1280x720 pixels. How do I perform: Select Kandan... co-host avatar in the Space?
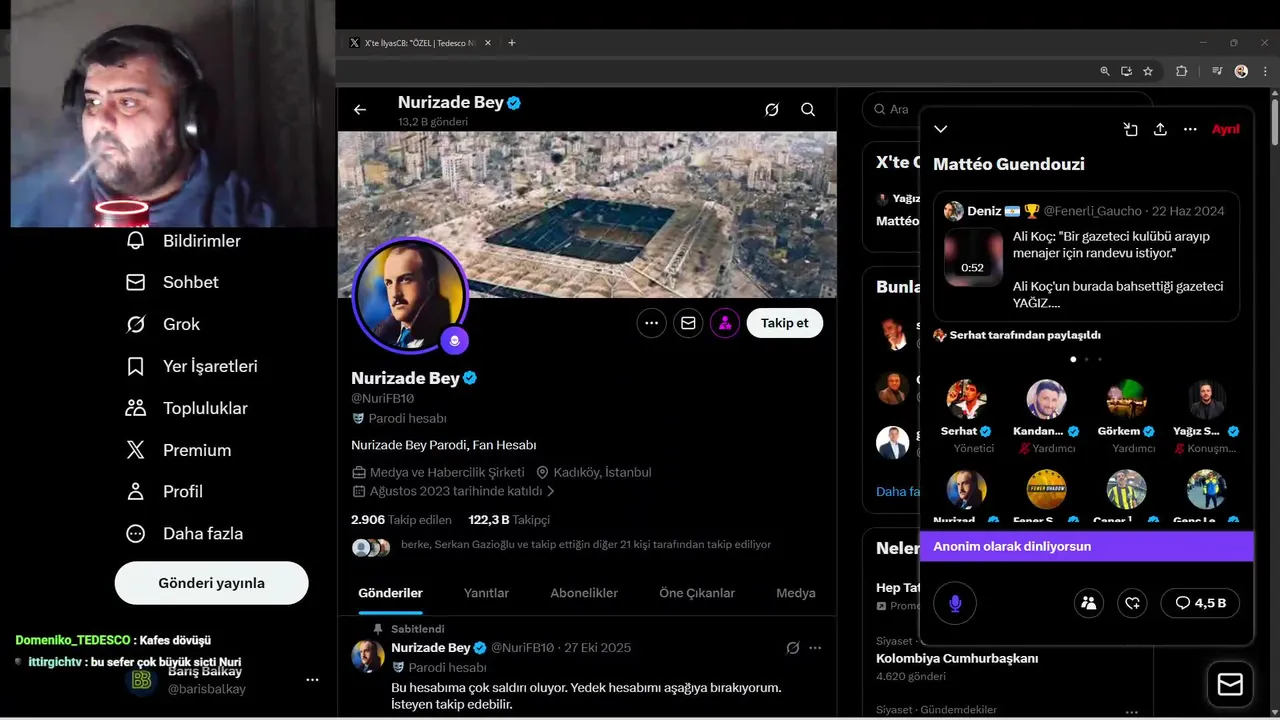[x=1046, y=400]
